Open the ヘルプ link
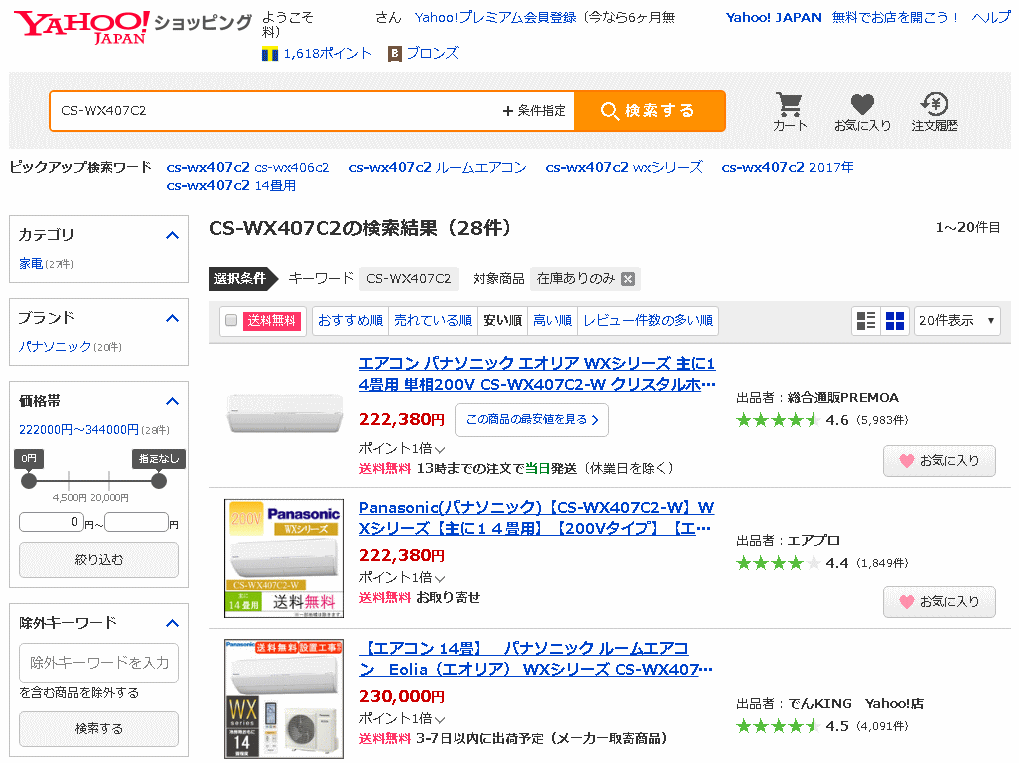 pos(990,18)
